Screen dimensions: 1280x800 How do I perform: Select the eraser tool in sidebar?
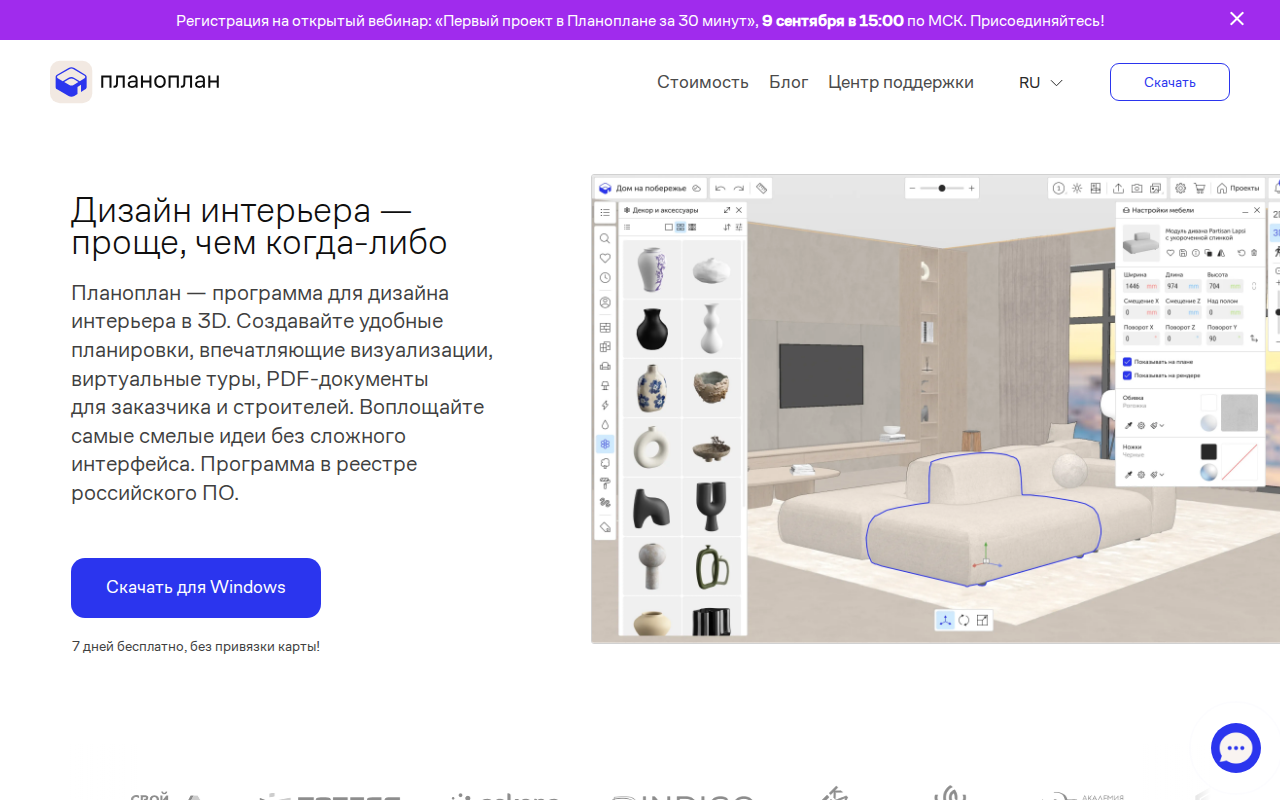(605, 526)
